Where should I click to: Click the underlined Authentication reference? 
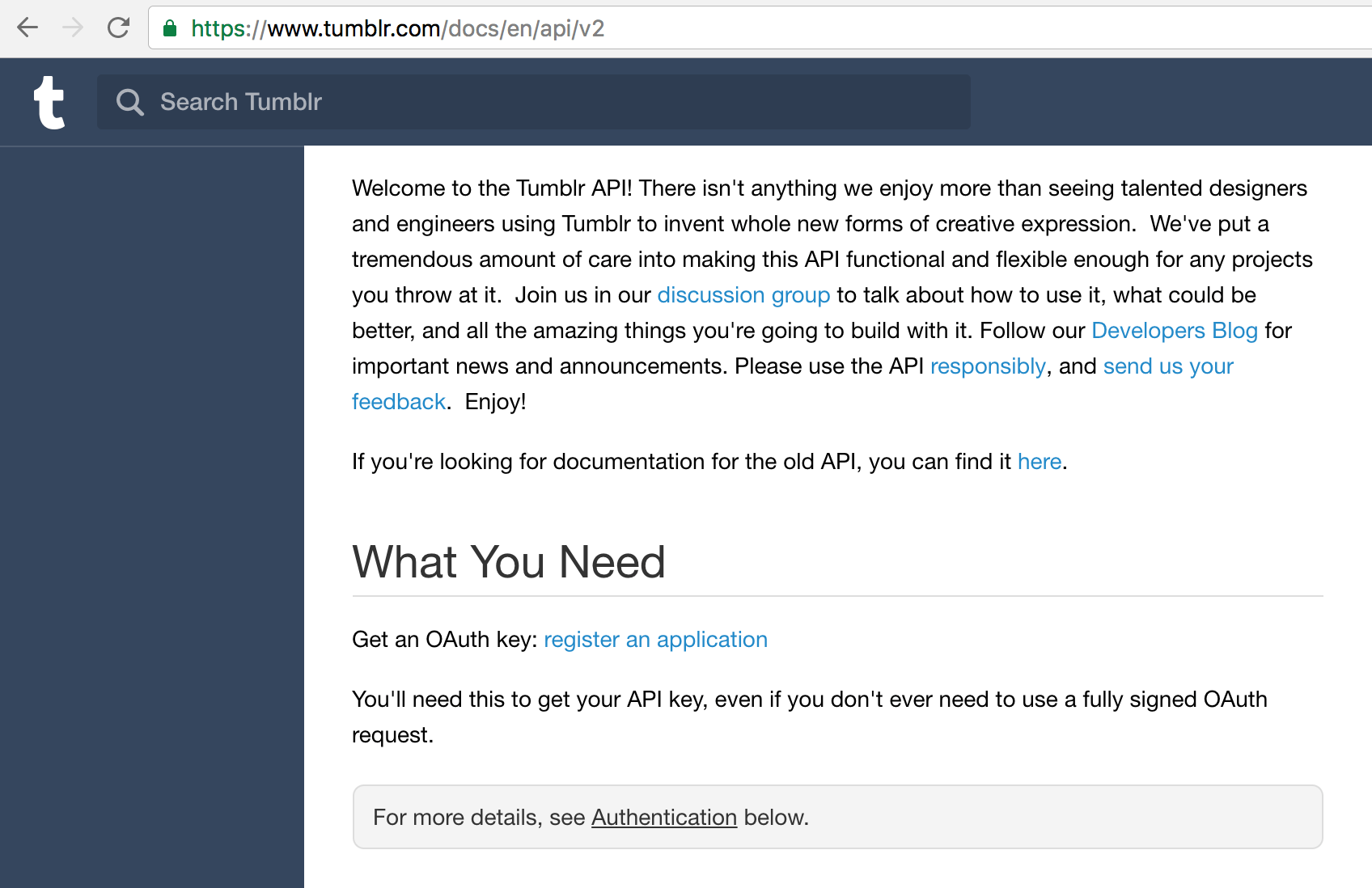coord(663,817)
